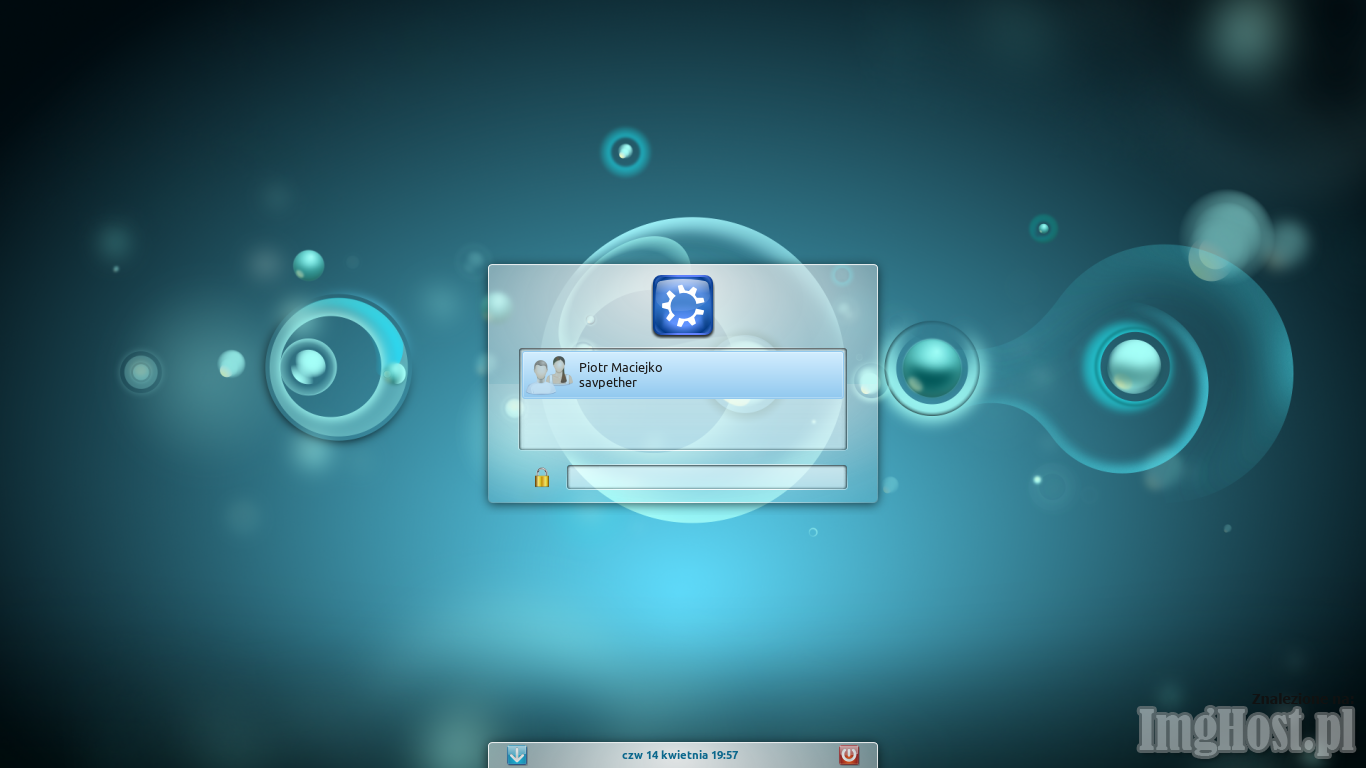Open session menu via blue arrow icon
This screenshot has width=1366, height=768.
[x=517, y=755]
